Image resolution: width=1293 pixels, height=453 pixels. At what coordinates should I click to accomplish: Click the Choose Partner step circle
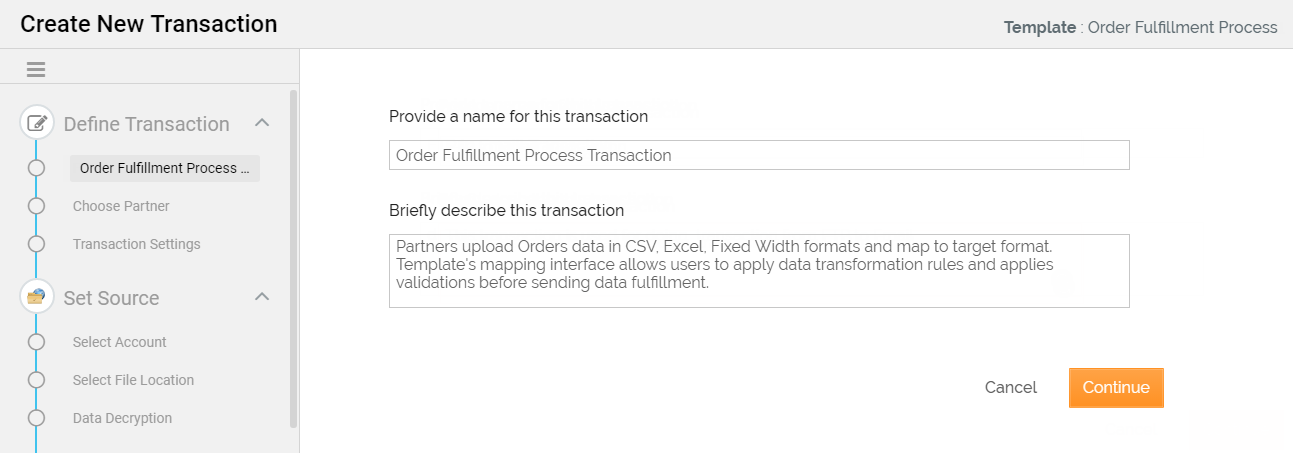[37, 206]
